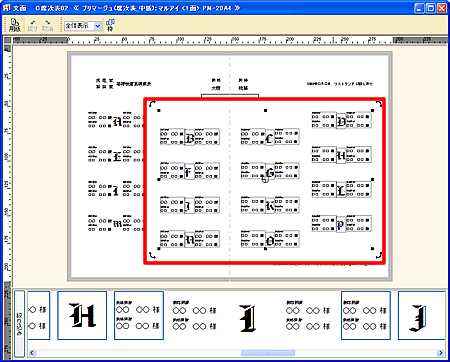Close the 文面 window
450x362 pixels.
[x=442, y=8]
